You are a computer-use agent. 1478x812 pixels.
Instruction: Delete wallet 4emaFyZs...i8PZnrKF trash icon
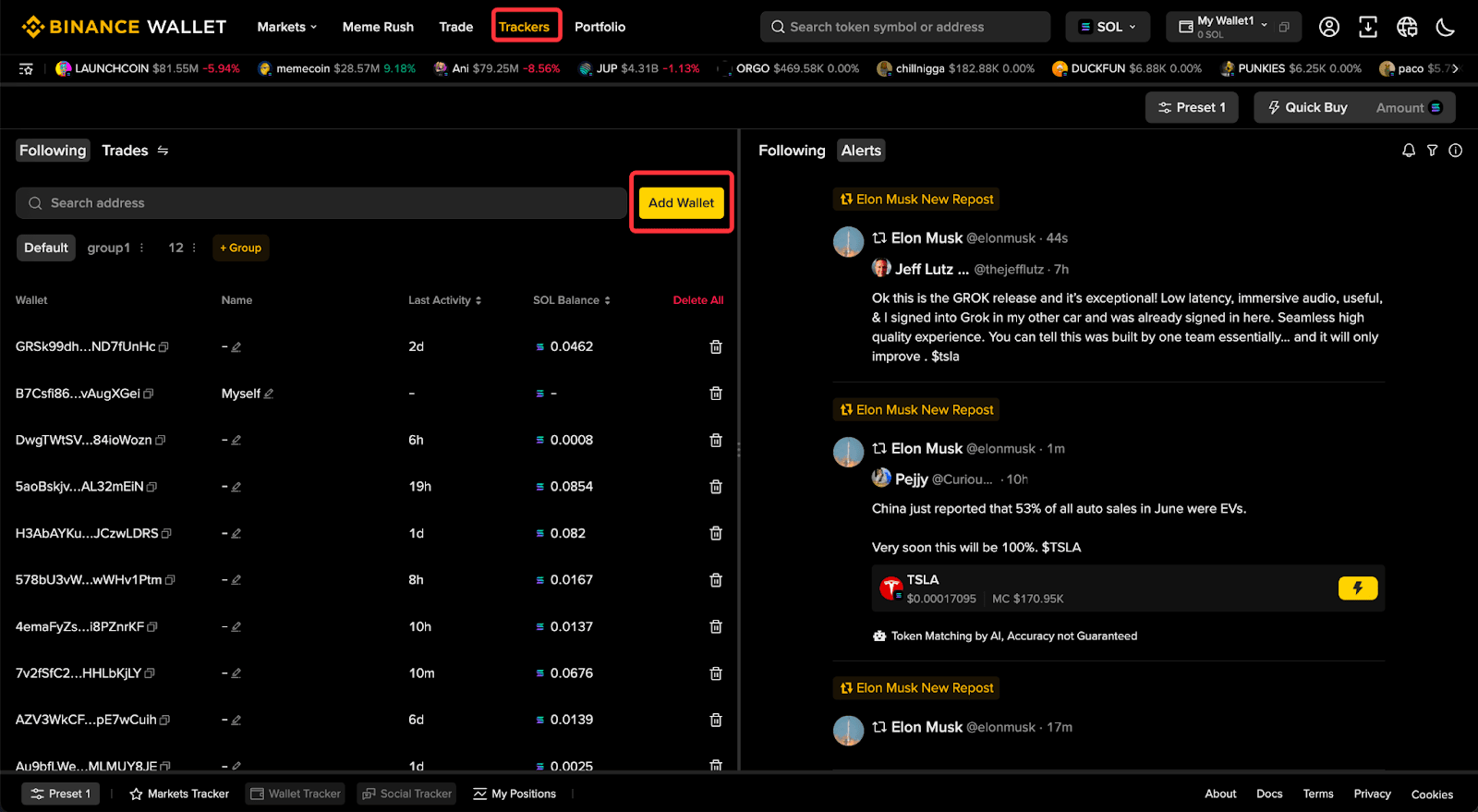715,626
